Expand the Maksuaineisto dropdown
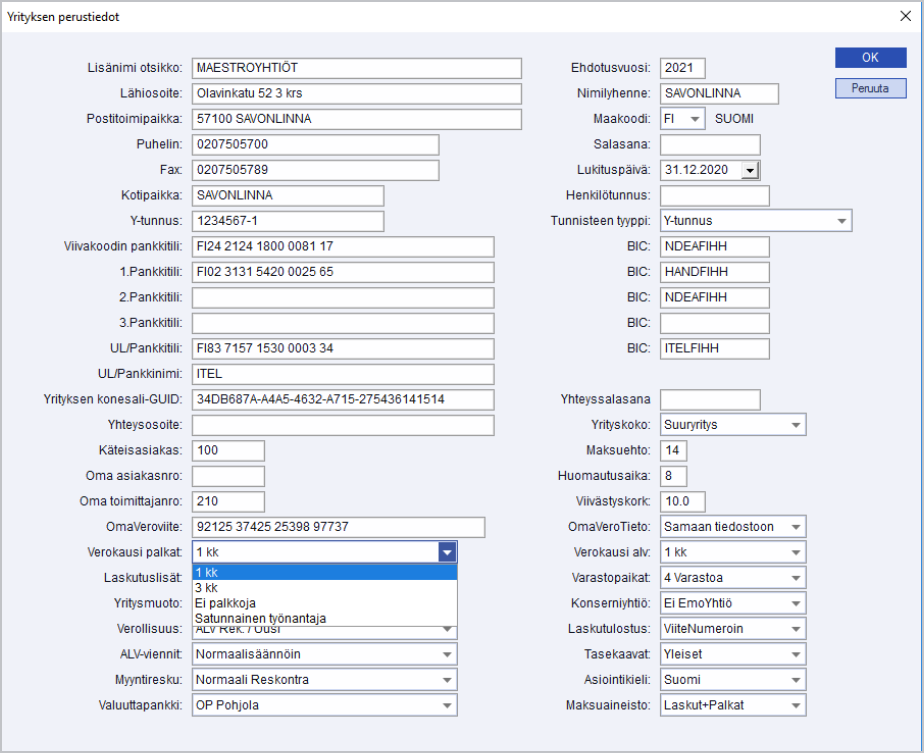 (796, 706)
